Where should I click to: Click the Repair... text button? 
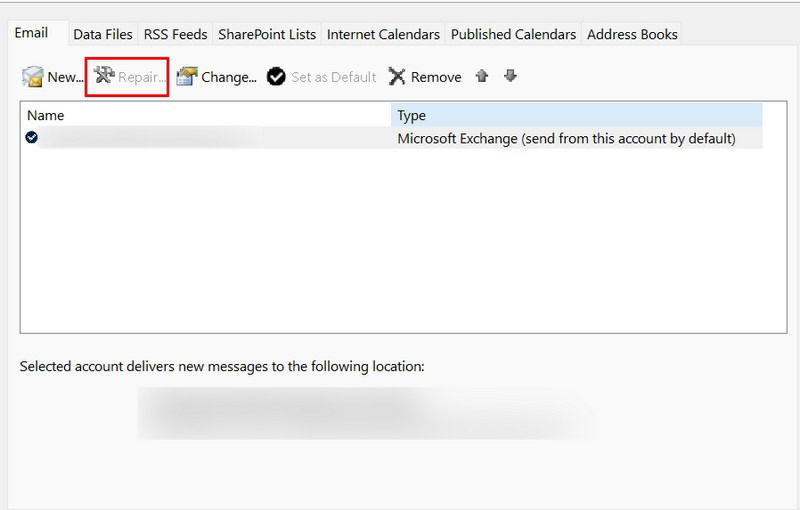(142, 77)
